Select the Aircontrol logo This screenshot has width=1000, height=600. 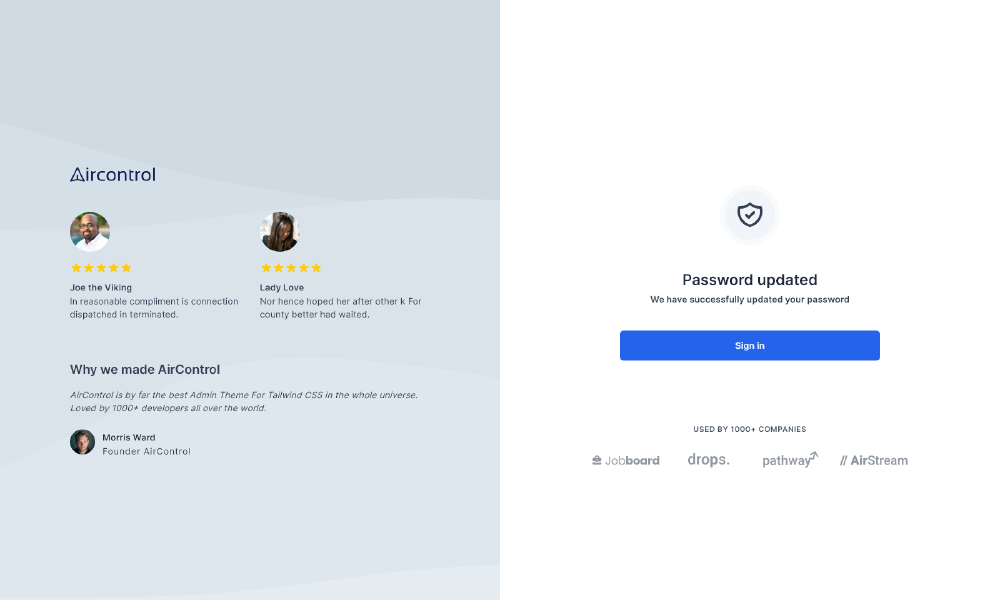pos(112,174)
